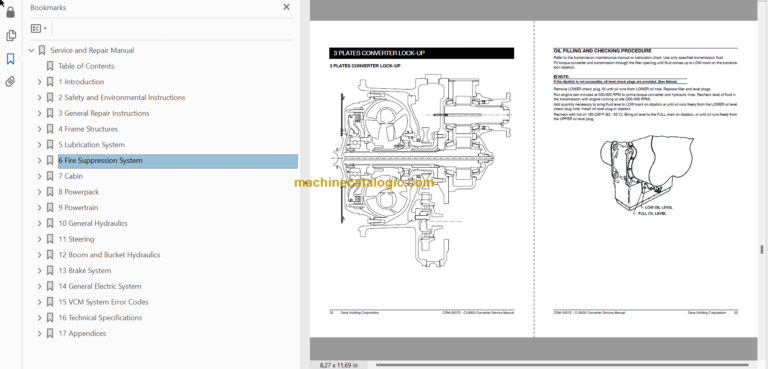Go to the 1 Introduction bookmark
Screen dimensions: 768x369
(81, 82)
